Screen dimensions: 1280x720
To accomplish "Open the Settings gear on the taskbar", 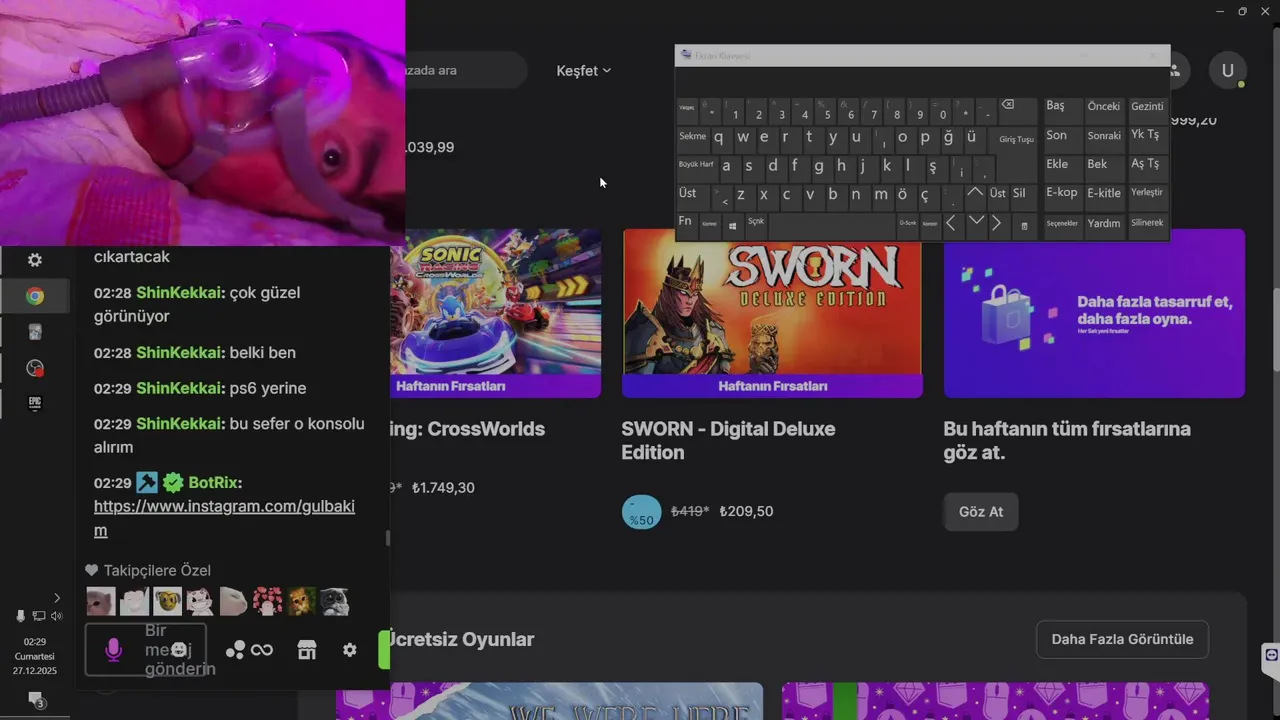I will 35,260.
